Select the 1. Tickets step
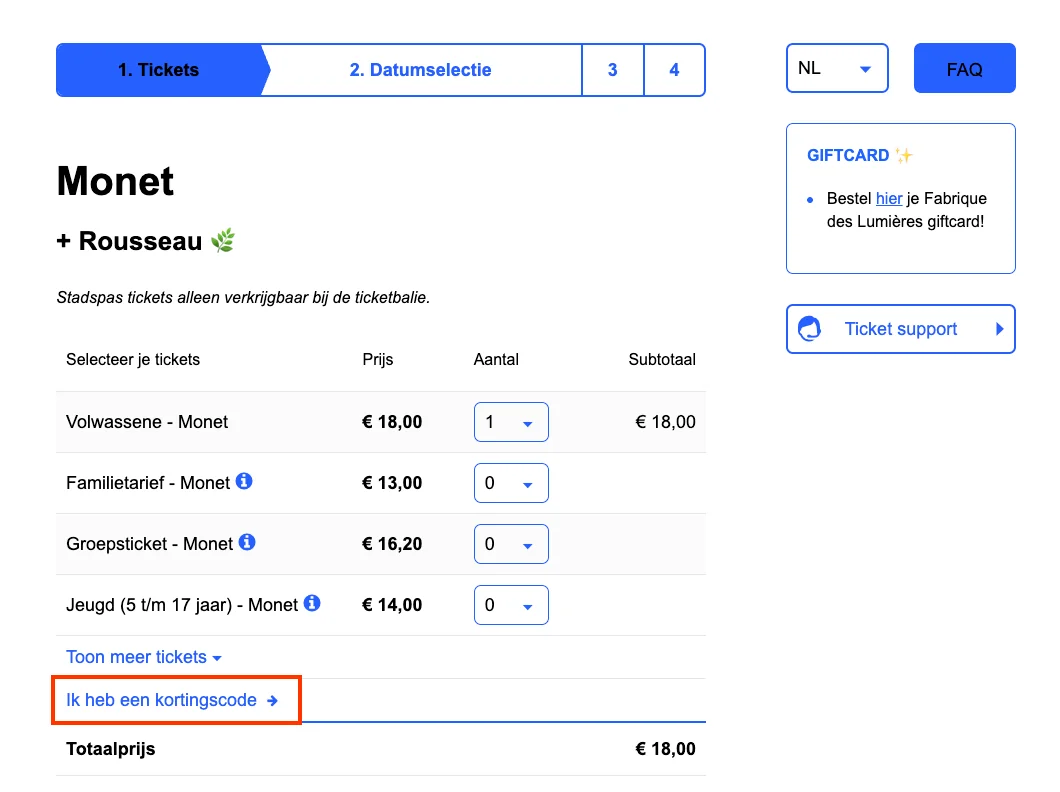Image resolution: width=1060 pixels, height=792 pixels. pyautogui.click(x=159, y=70)
